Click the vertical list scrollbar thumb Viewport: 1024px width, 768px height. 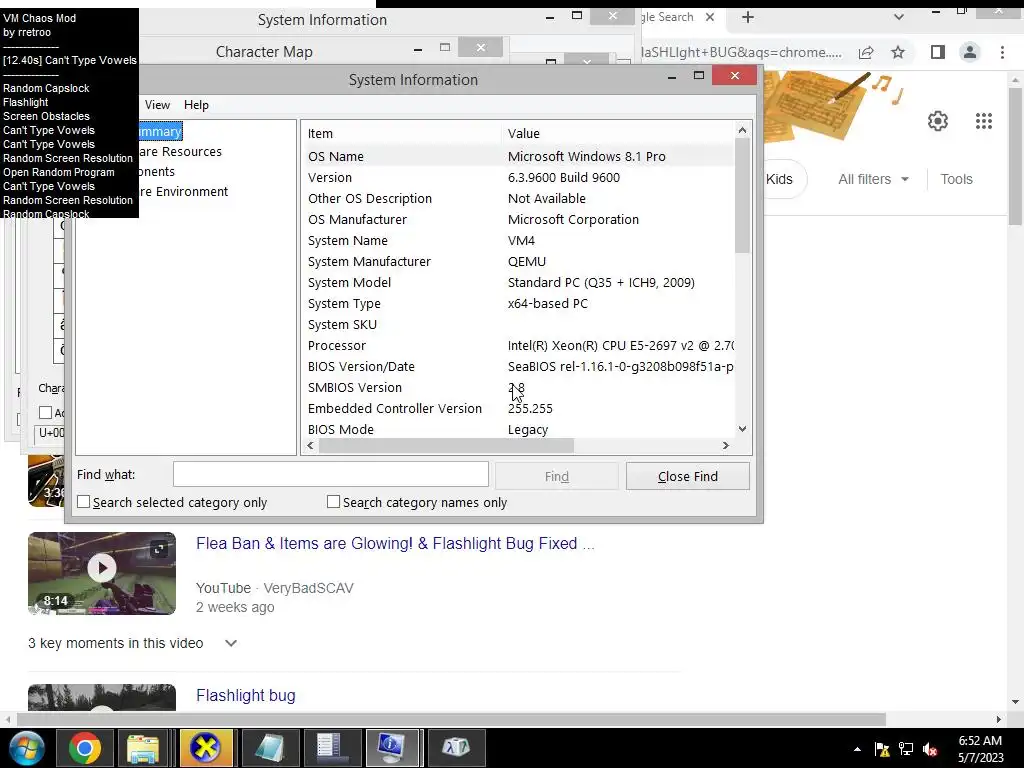click(x=742, y=196)
